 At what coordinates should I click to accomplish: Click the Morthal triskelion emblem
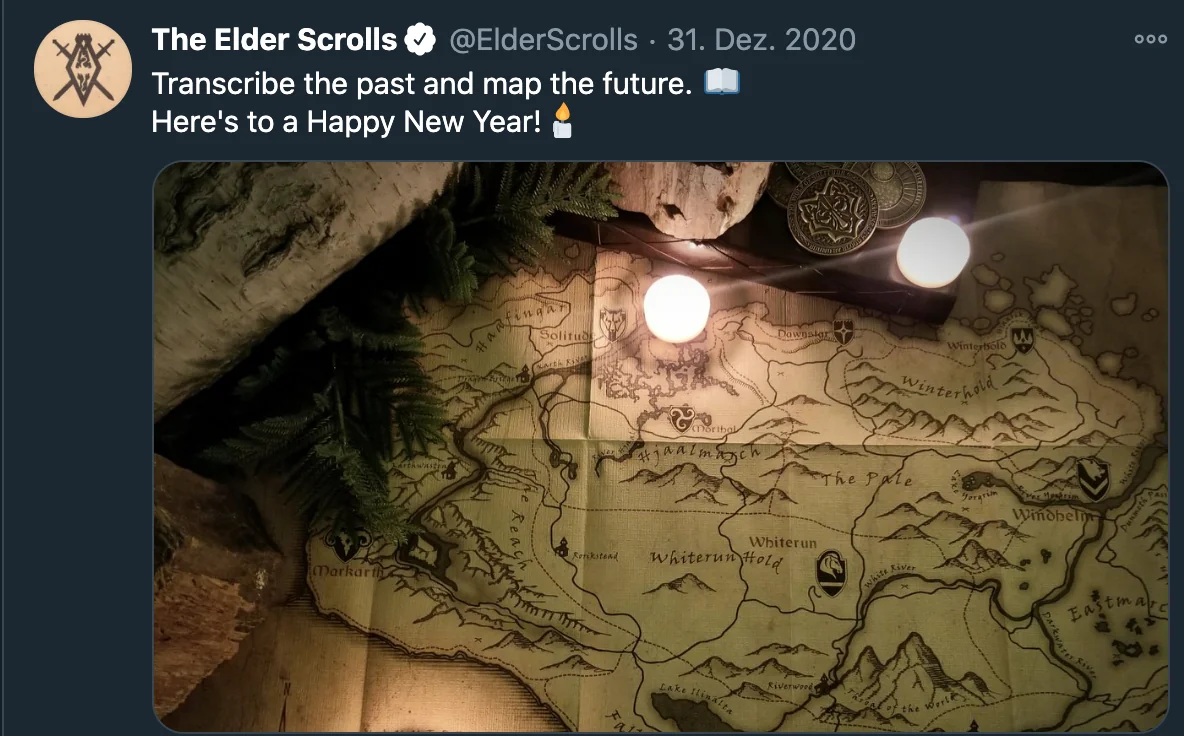pos(680,417)
